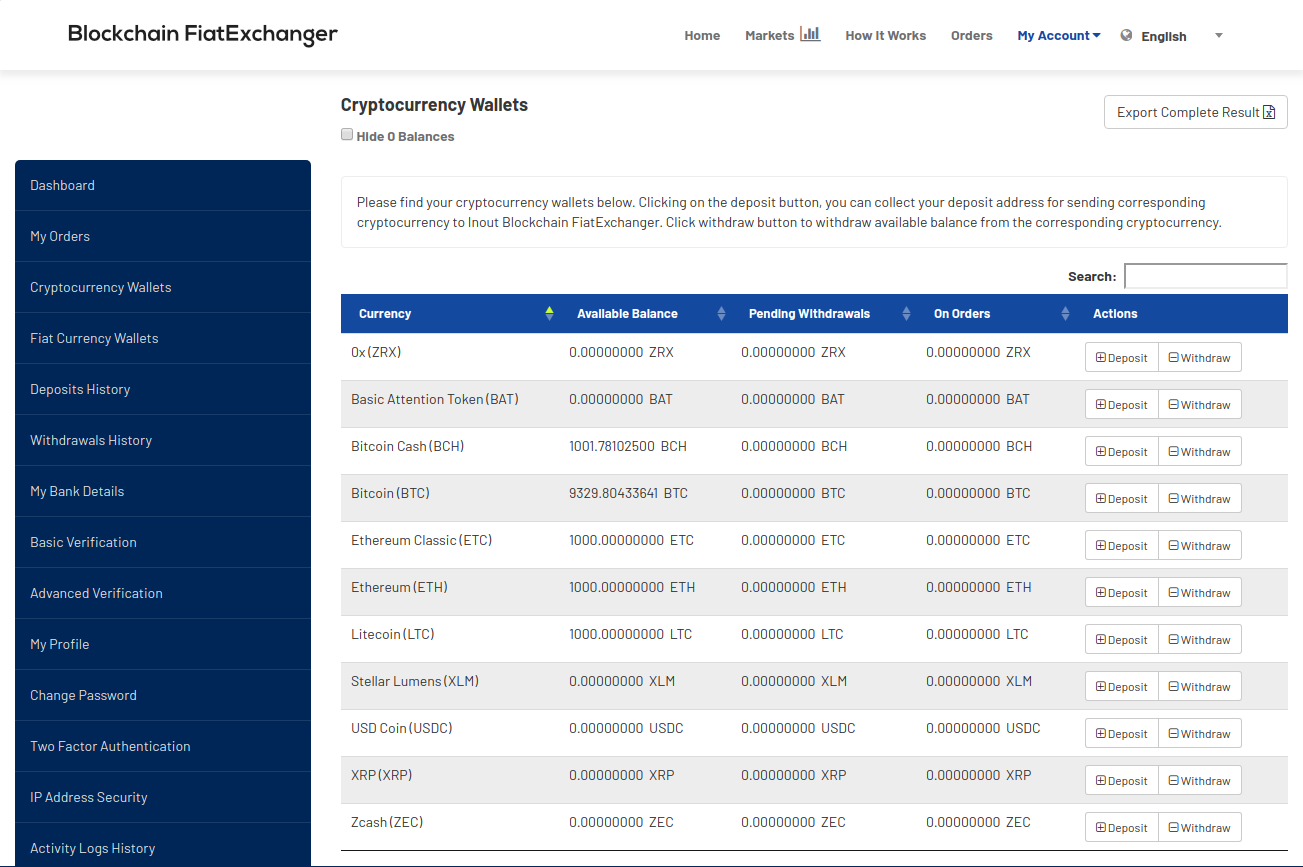Open the language selector caret at top right
The image size is (1303, 867).
[1218, 35]
